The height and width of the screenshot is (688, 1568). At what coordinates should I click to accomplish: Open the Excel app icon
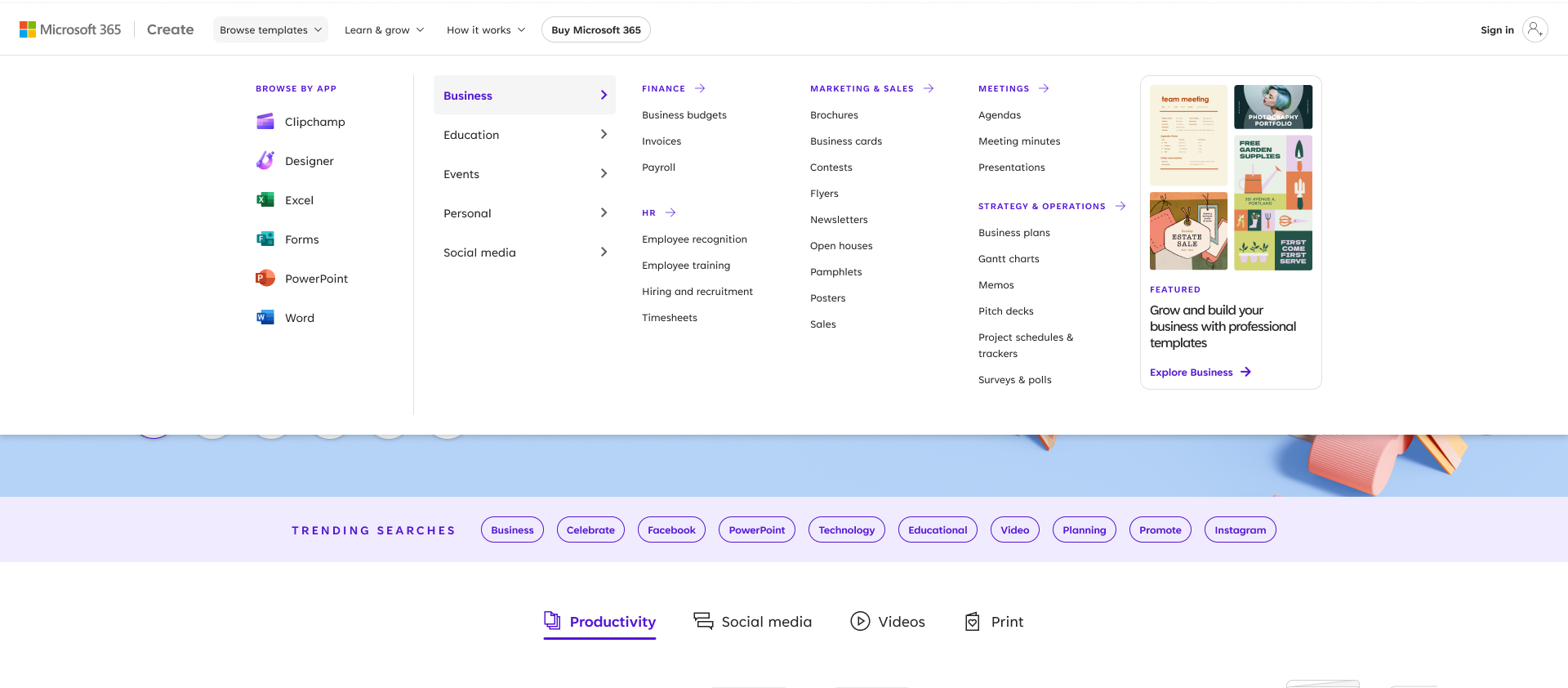(265, 200)
